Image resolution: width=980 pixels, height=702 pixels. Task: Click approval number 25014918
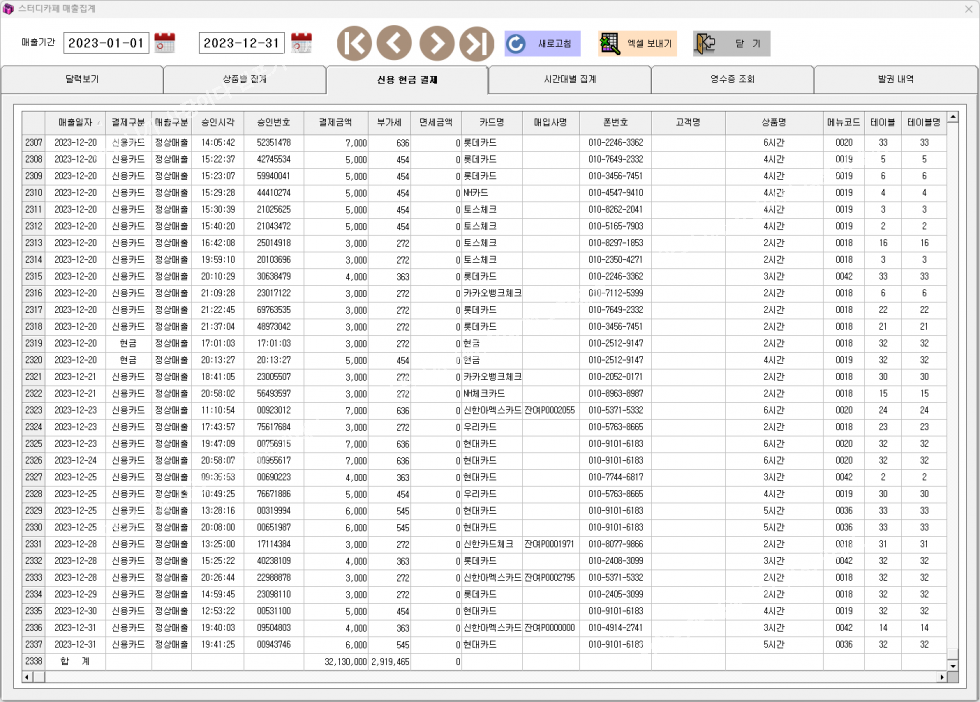(274, 243)
